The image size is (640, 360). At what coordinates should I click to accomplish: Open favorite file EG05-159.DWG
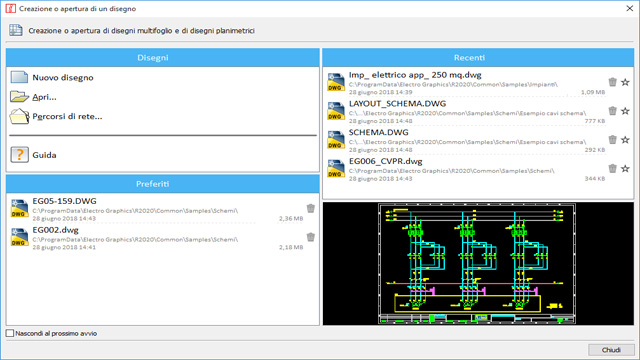(x=64, y=201)
